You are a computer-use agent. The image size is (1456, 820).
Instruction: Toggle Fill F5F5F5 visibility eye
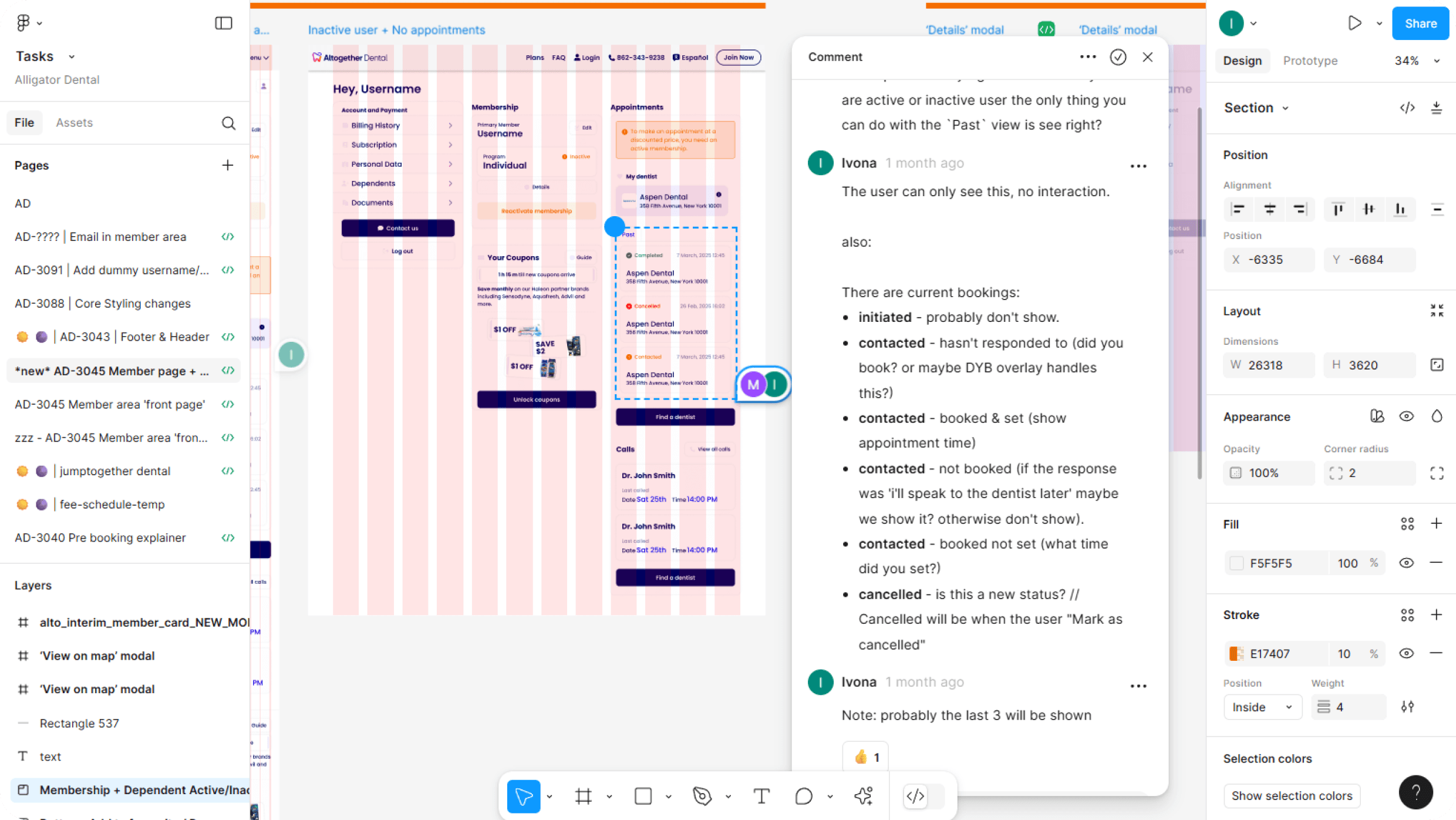point(1406,563)
